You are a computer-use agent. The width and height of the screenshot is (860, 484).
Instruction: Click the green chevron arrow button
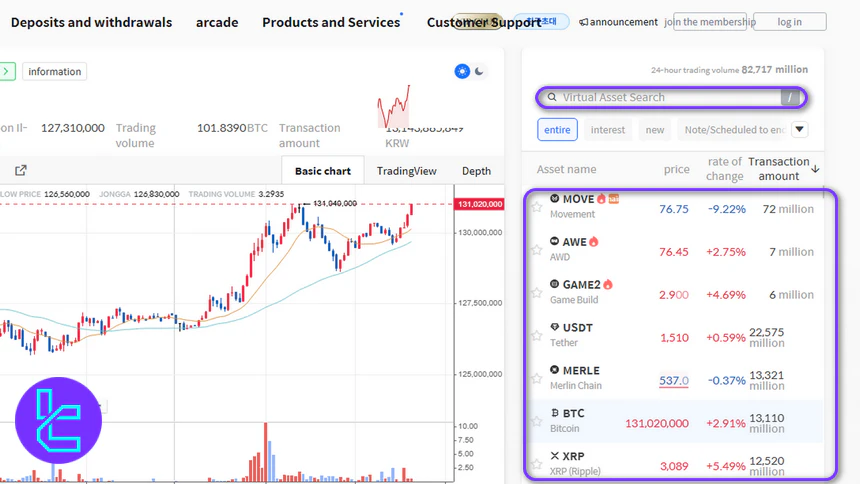point(7,71)
